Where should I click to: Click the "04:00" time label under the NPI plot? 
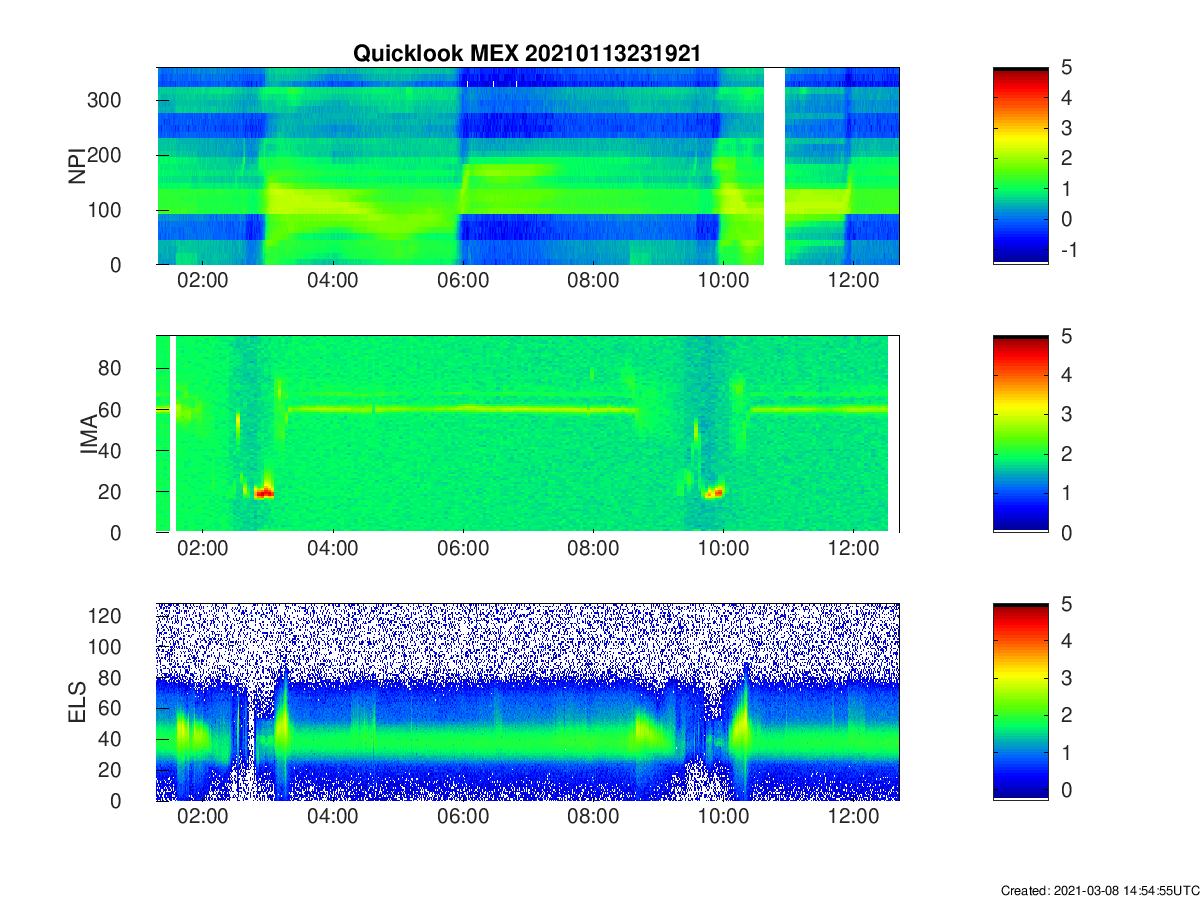pos(332,282)
